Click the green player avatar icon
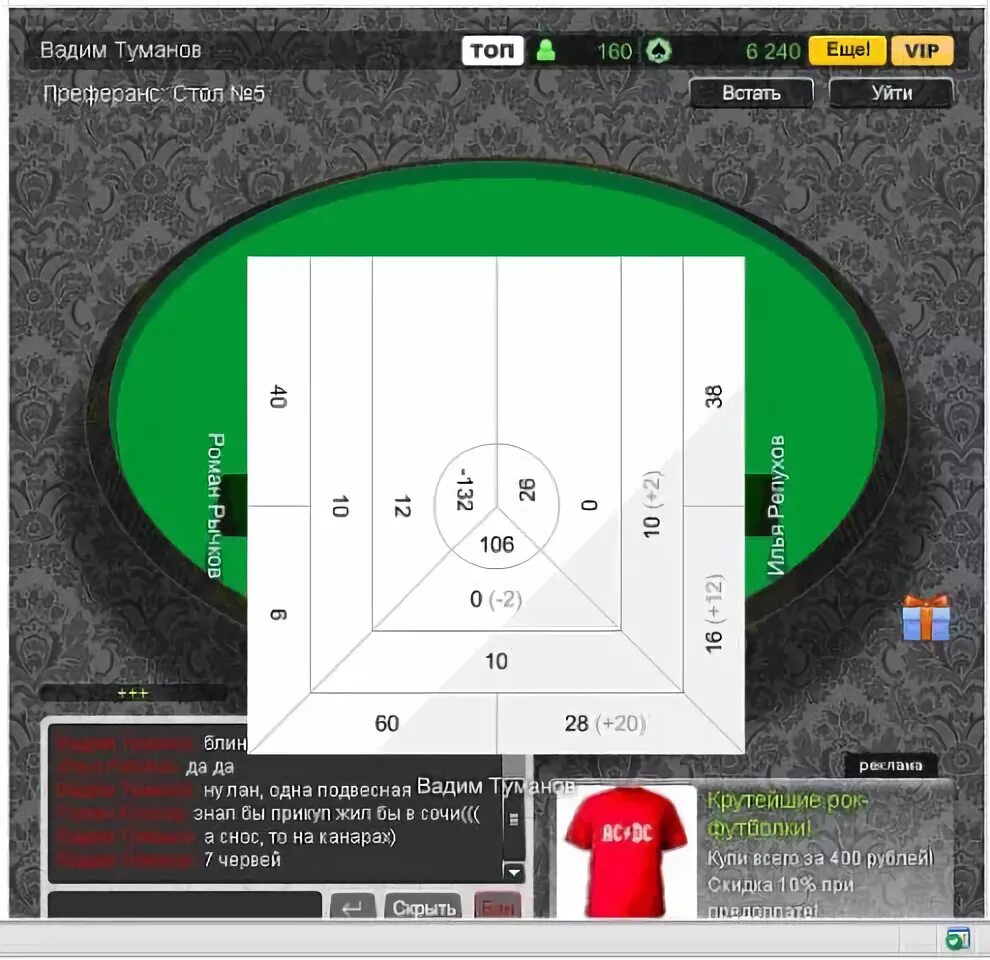 click(546, 50)
